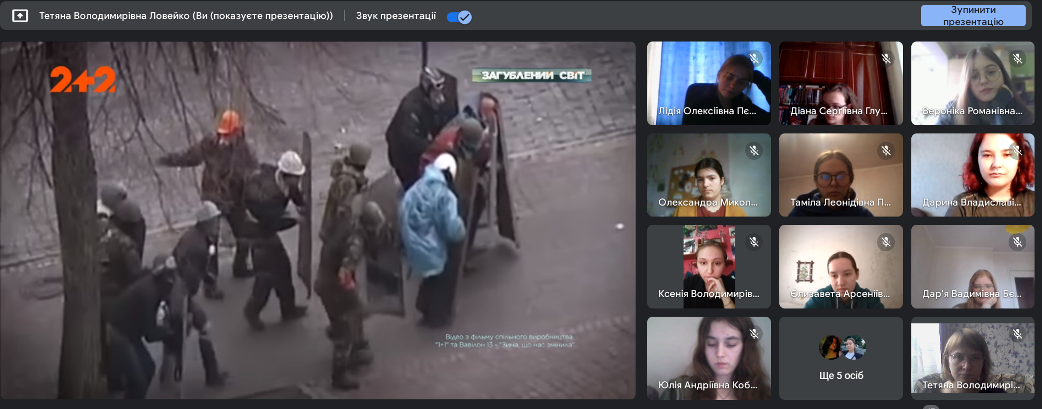This screenshot has height=409, width=1042.
Task: Click muted mic icon on Дарина Владиславі... tile
Action: 1017,150
